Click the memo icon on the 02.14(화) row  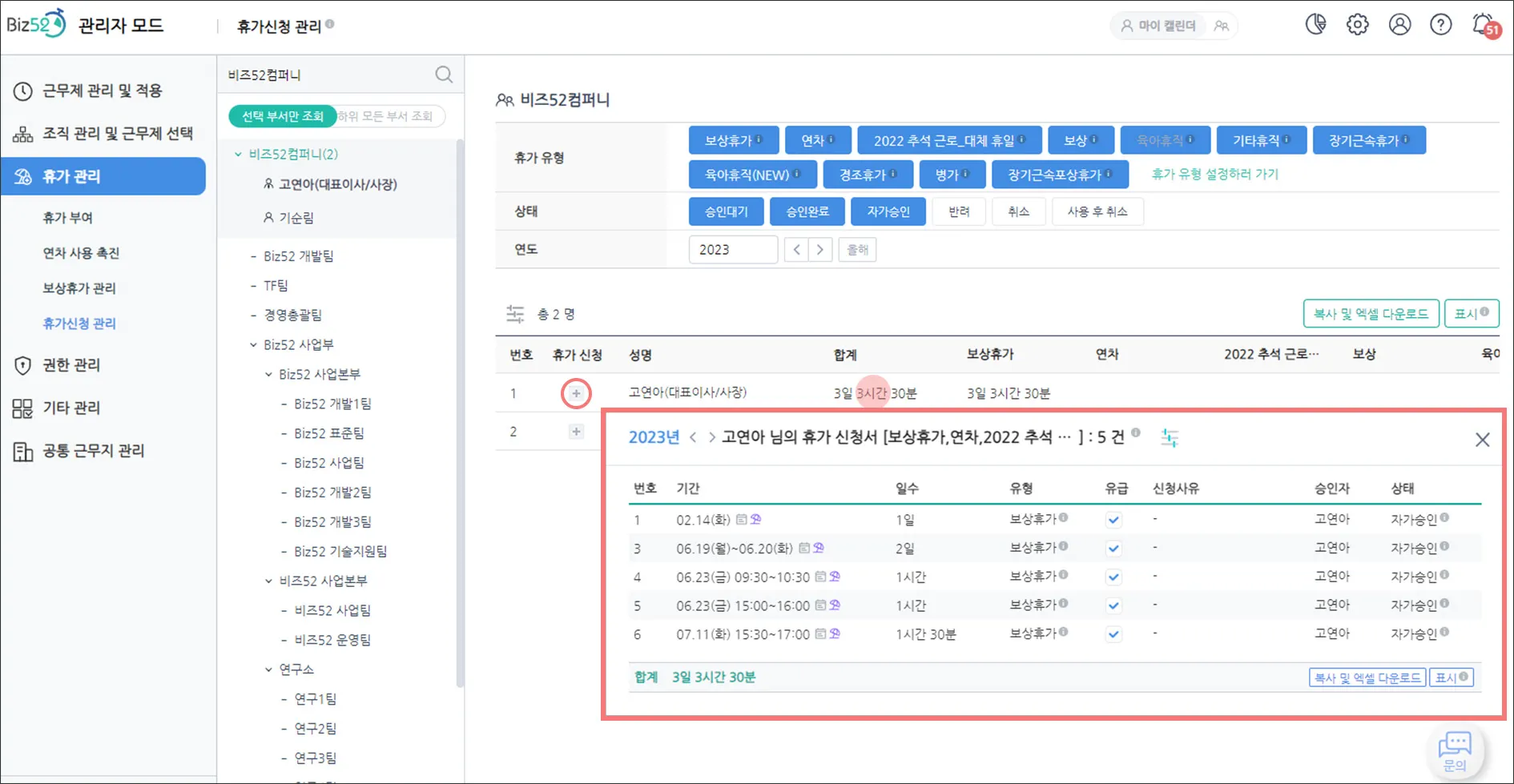tap(741, 520)
